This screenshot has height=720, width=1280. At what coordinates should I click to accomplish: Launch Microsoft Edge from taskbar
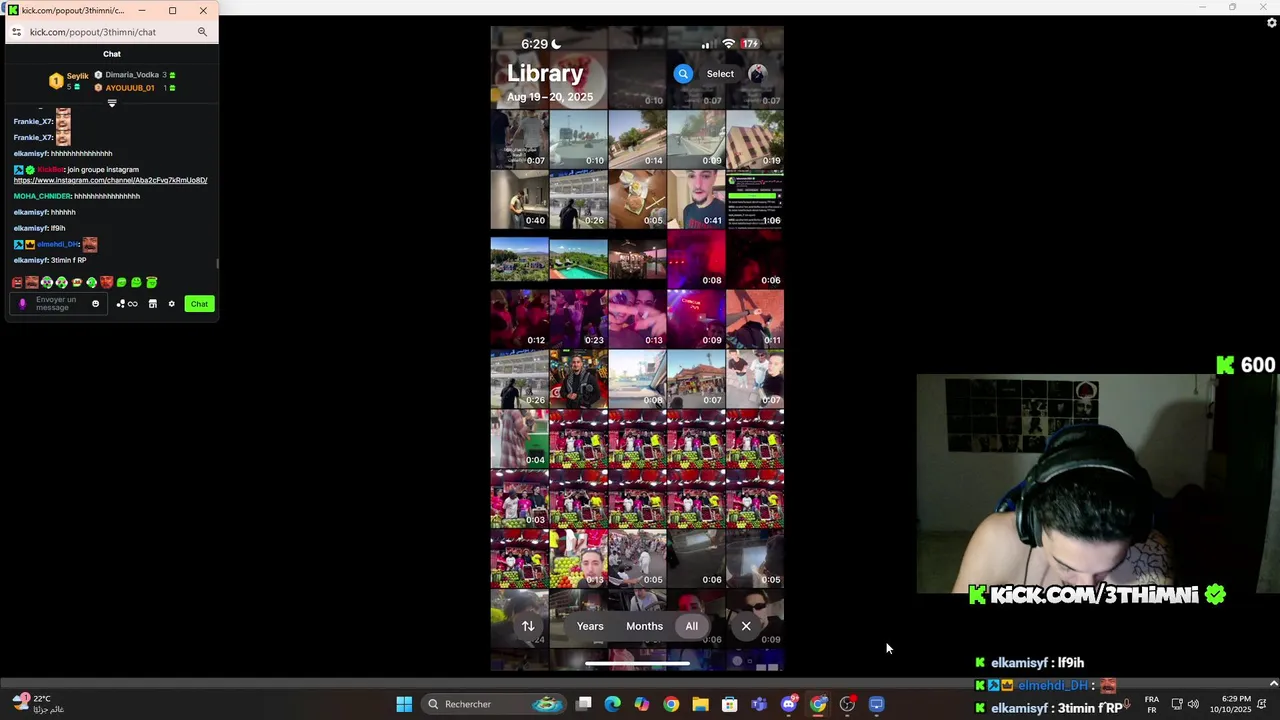(613, 704)
